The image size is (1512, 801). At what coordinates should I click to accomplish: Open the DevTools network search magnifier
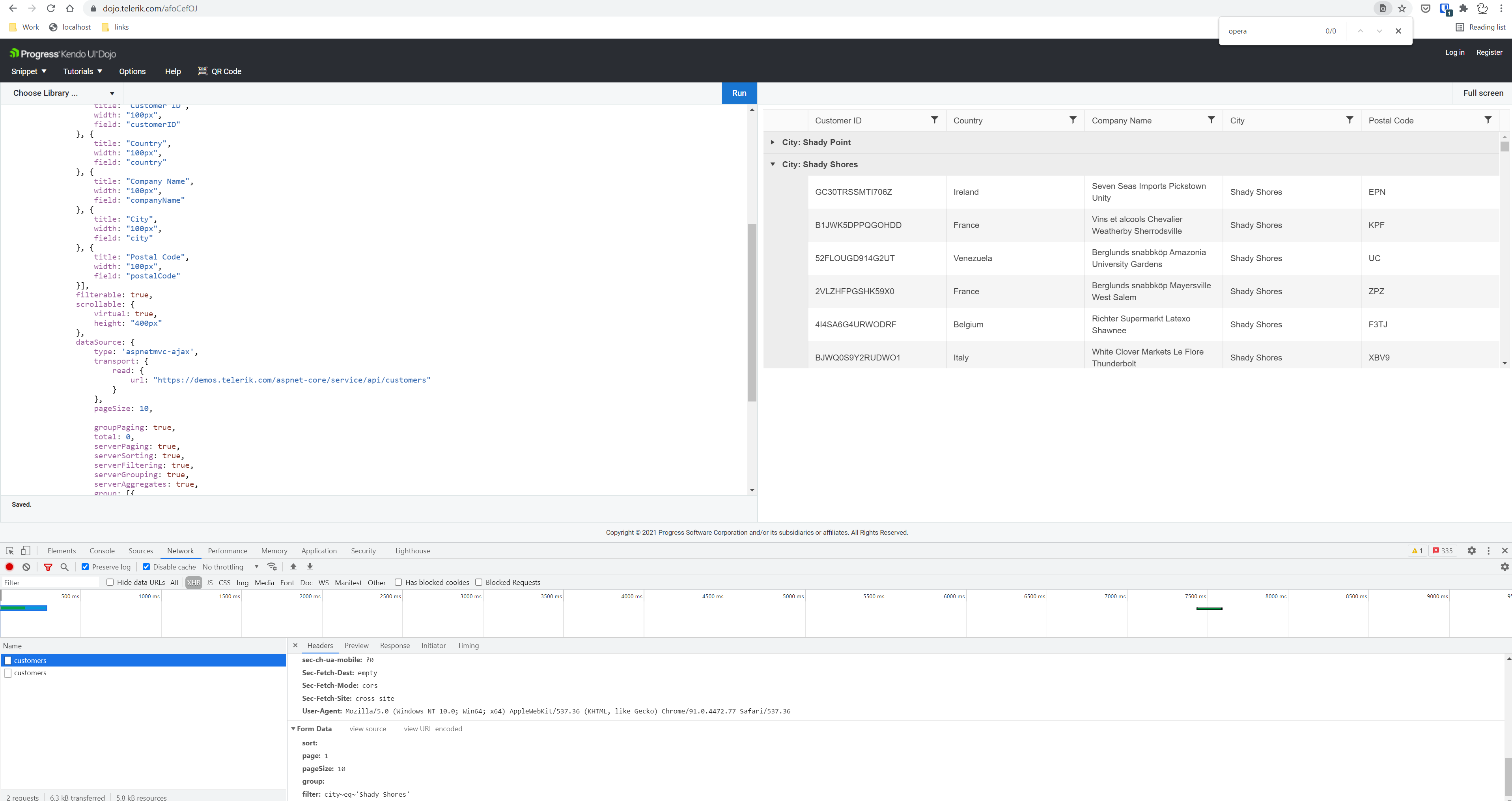coord(65,567)
